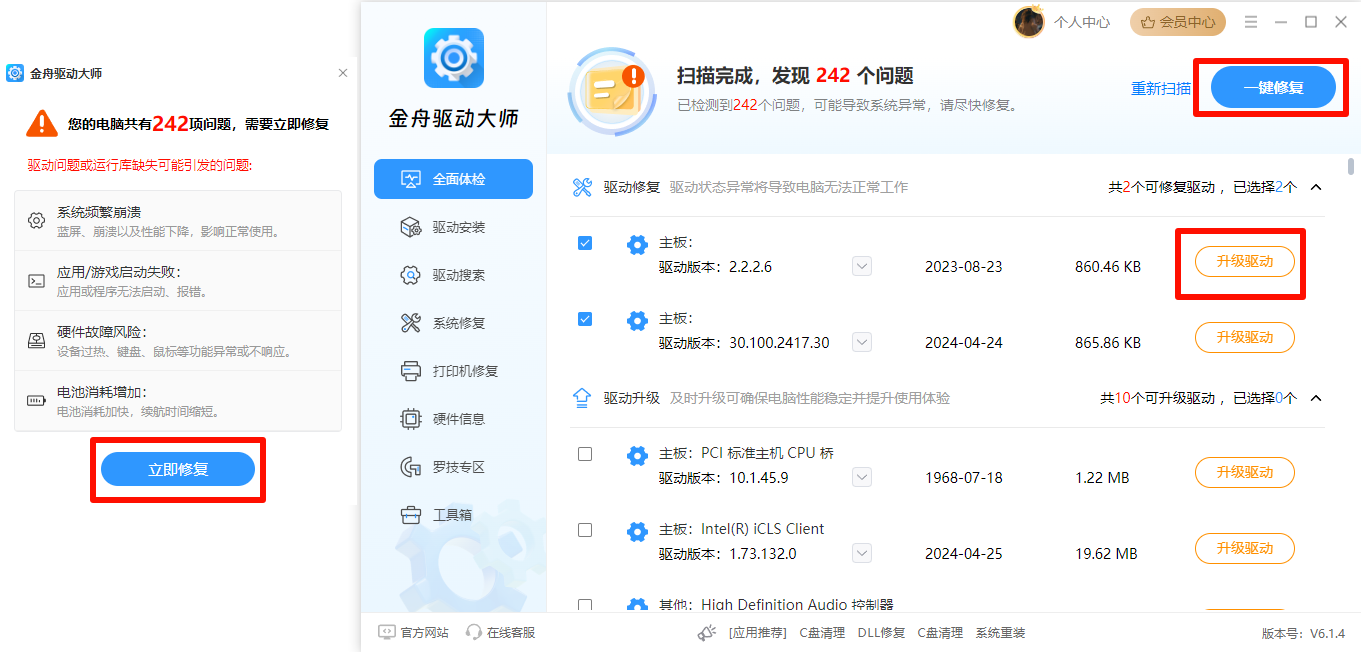Click the monitor icon for 官方网站
The image size is (1361, 652).
(x=386, y=632)
